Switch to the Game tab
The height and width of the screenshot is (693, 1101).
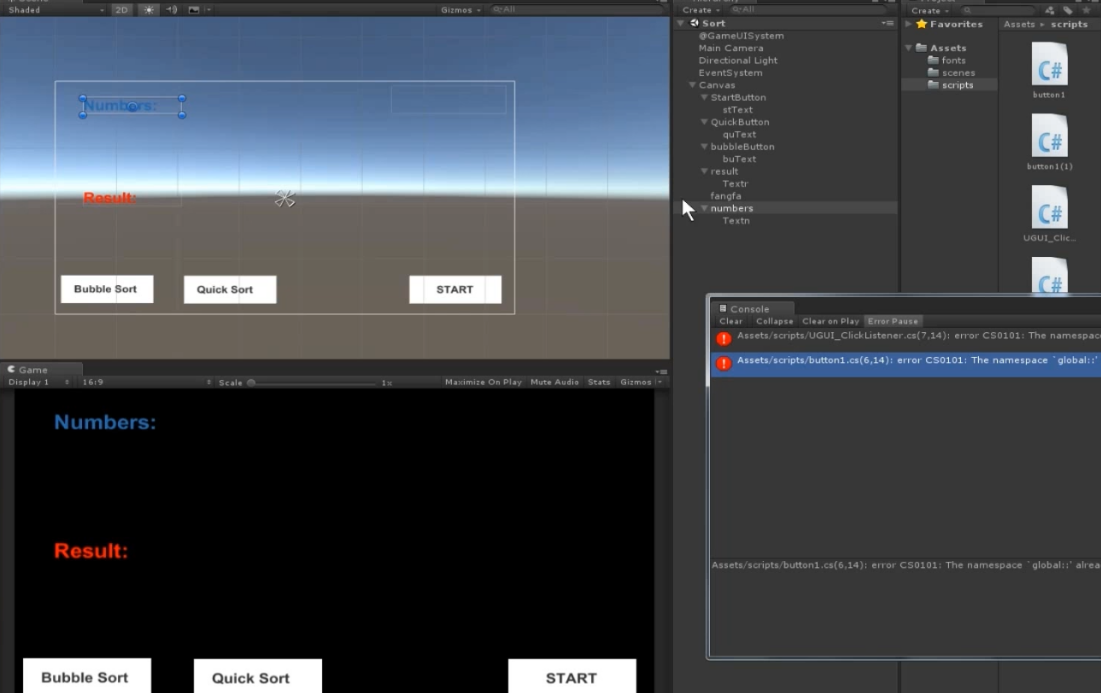32,369
